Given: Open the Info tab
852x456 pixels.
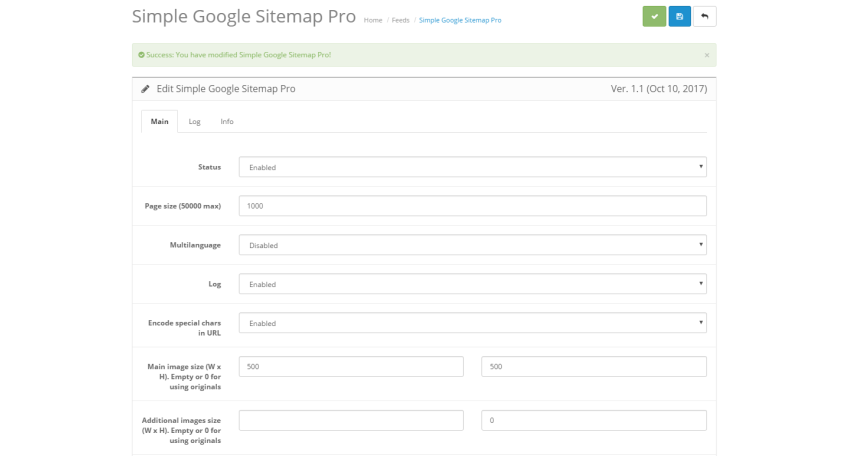Looking at the screenshot, I should [227, 121].
